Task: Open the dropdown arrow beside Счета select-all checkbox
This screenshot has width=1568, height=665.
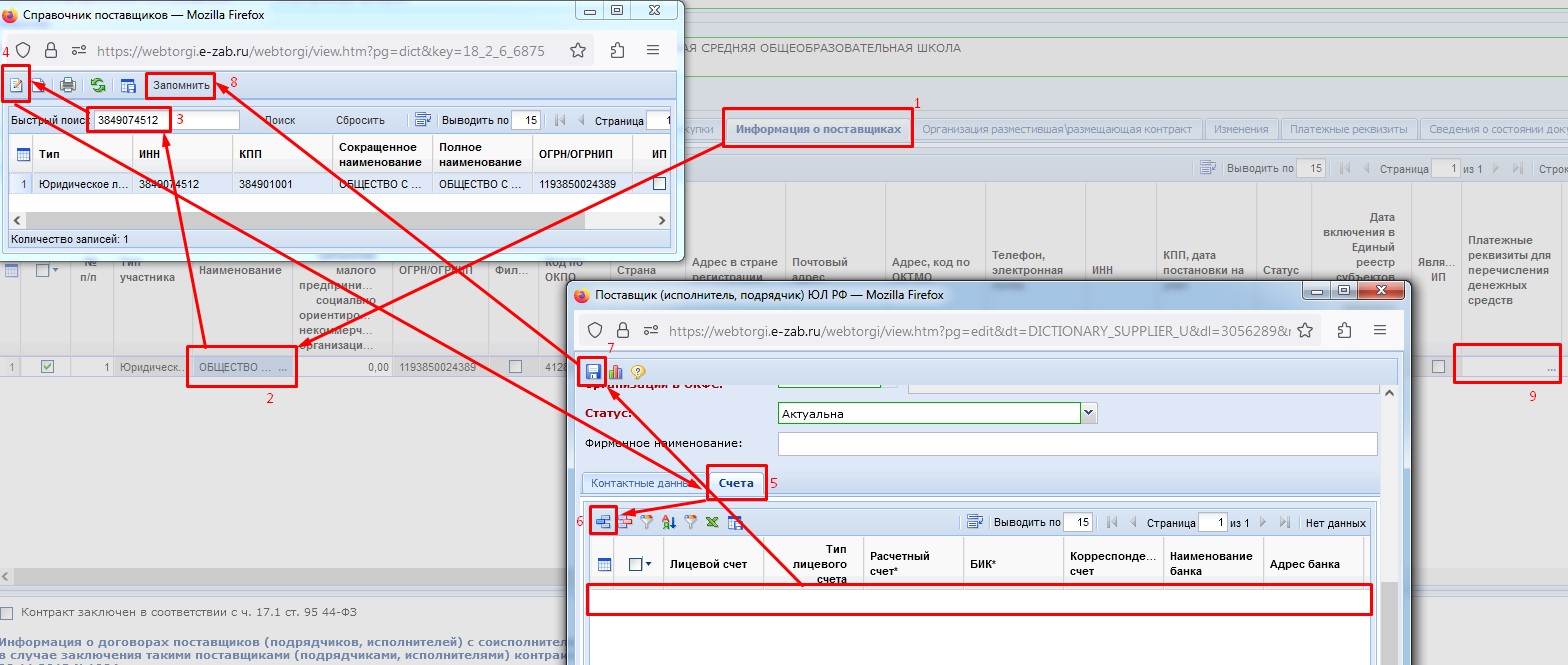Action: 649,564
